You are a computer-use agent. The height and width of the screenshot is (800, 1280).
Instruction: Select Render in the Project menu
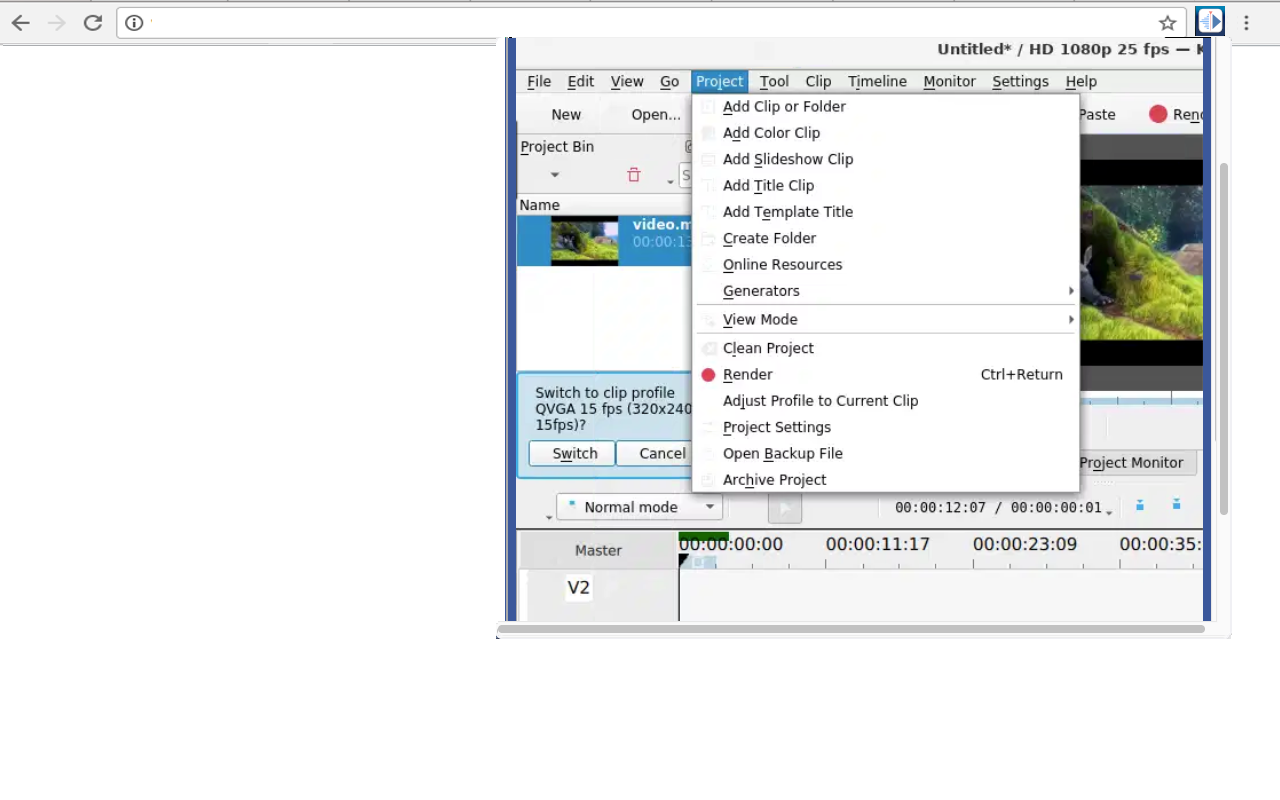coord(885,375)
